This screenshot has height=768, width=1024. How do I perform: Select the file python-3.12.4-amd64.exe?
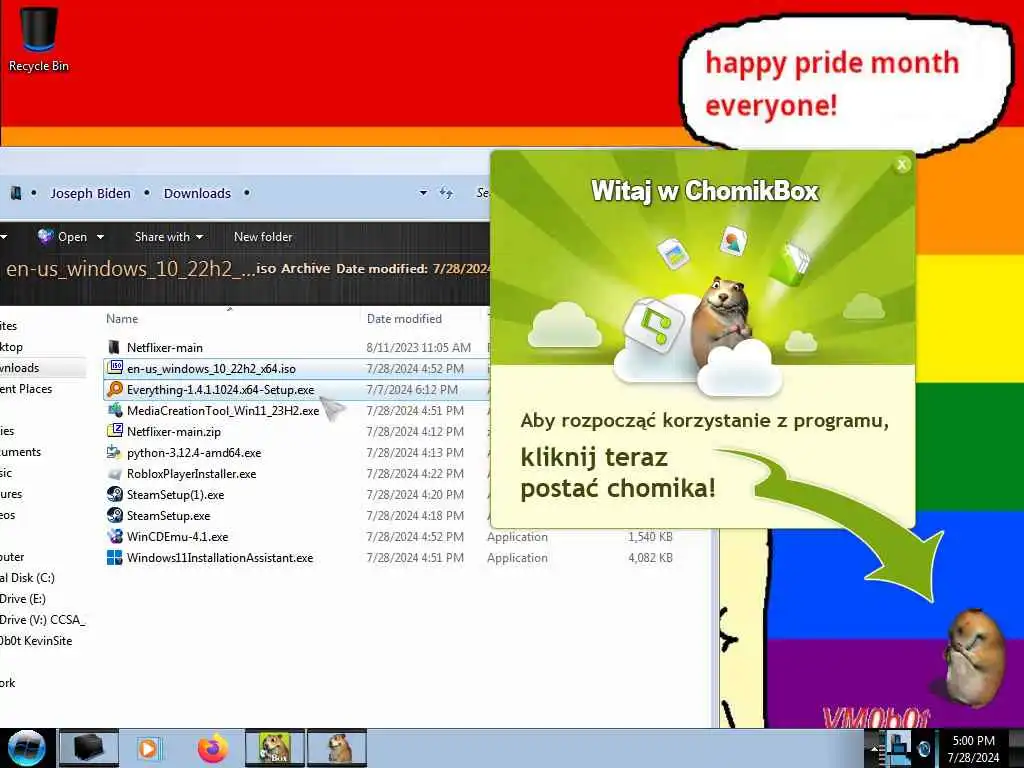[194, 453]
